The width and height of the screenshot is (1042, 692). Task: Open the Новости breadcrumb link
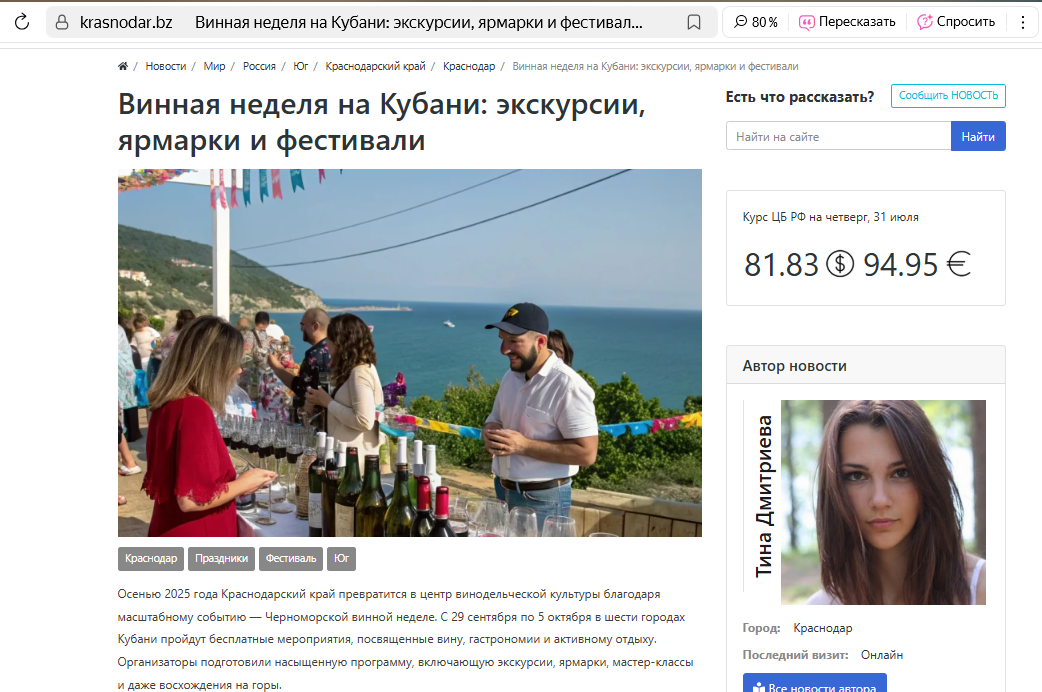coord(166,65)
